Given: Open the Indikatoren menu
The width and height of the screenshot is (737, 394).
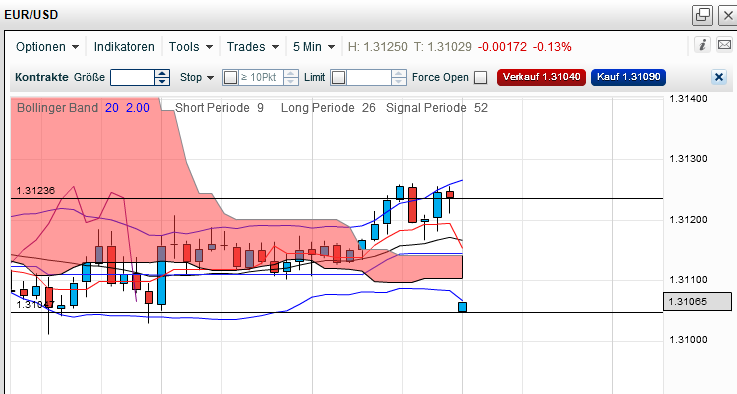Looking at the screenshot, I should click(x=124, y=47).
